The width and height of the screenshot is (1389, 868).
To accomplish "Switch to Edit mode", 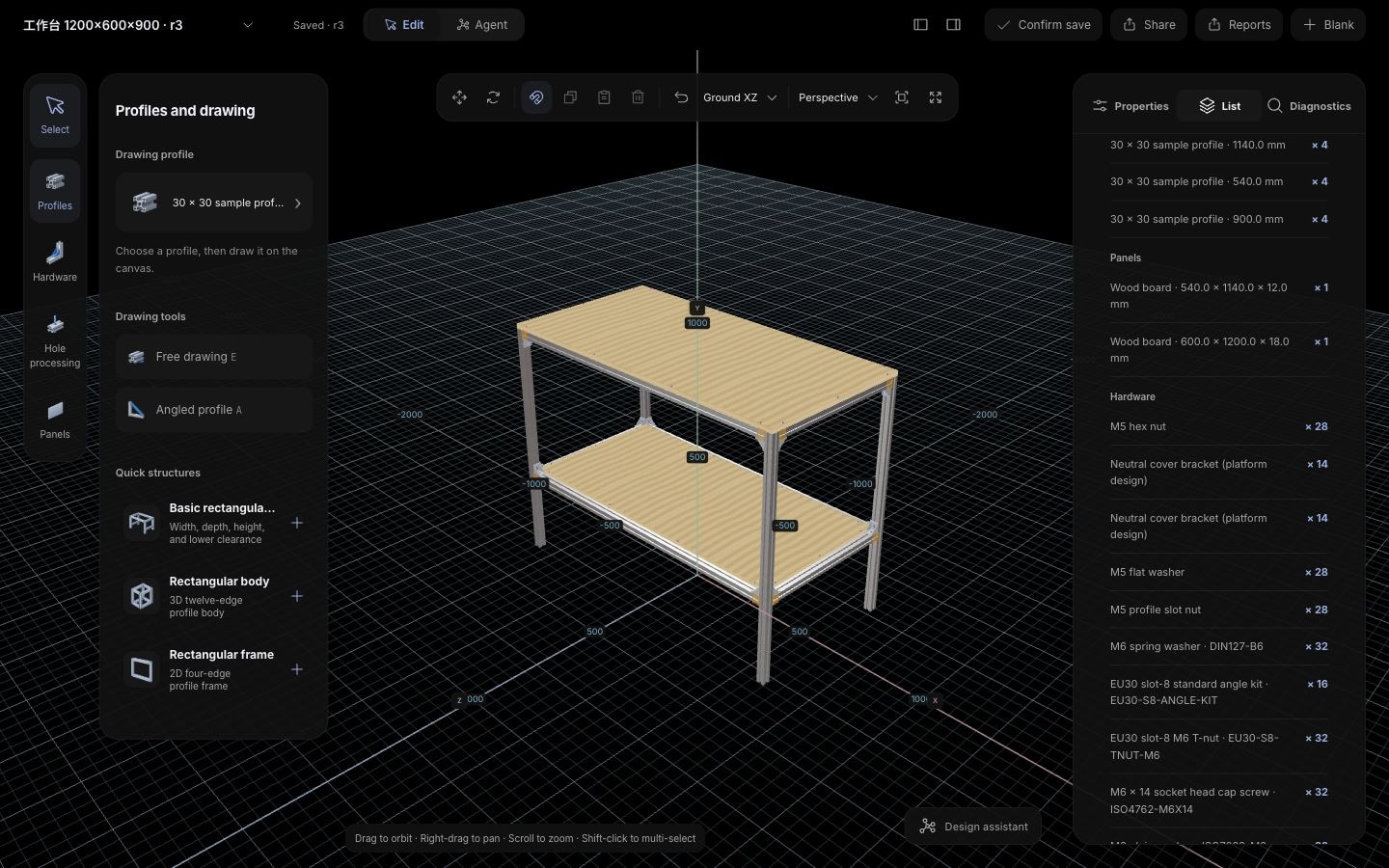I will [404, 25].
